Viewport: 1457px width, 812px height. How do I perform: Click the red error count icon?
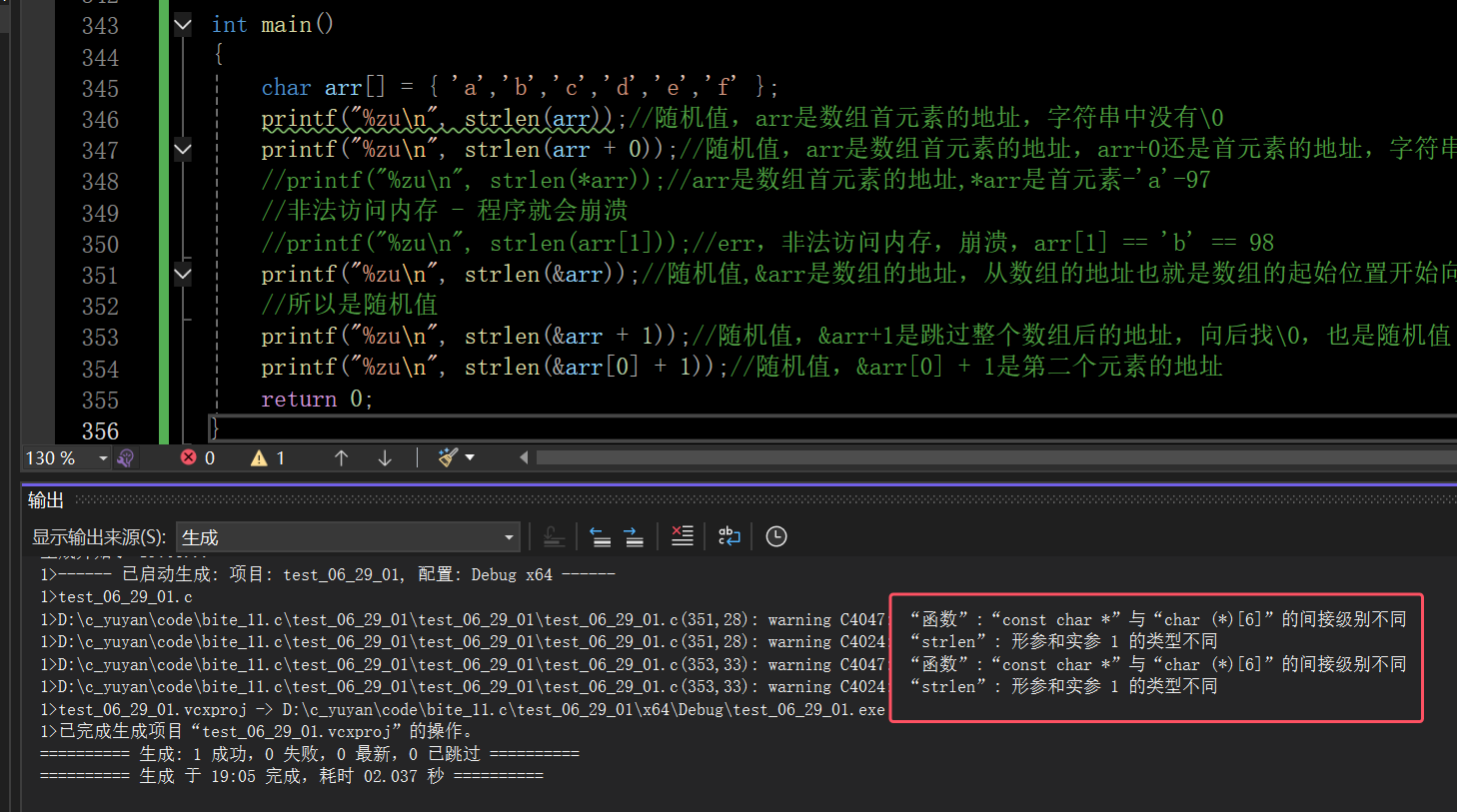[188, 457]
